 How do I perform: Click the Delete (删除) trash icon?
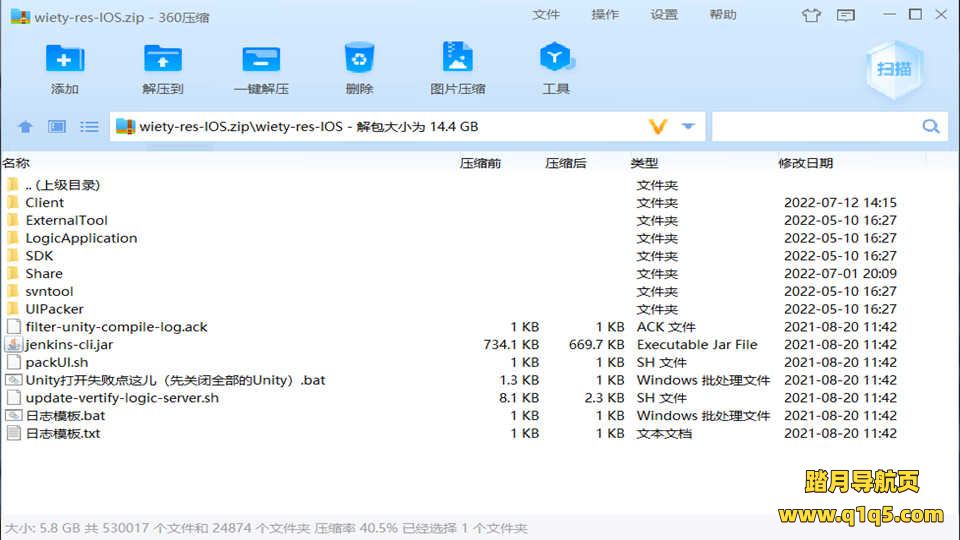click(358, 58)
